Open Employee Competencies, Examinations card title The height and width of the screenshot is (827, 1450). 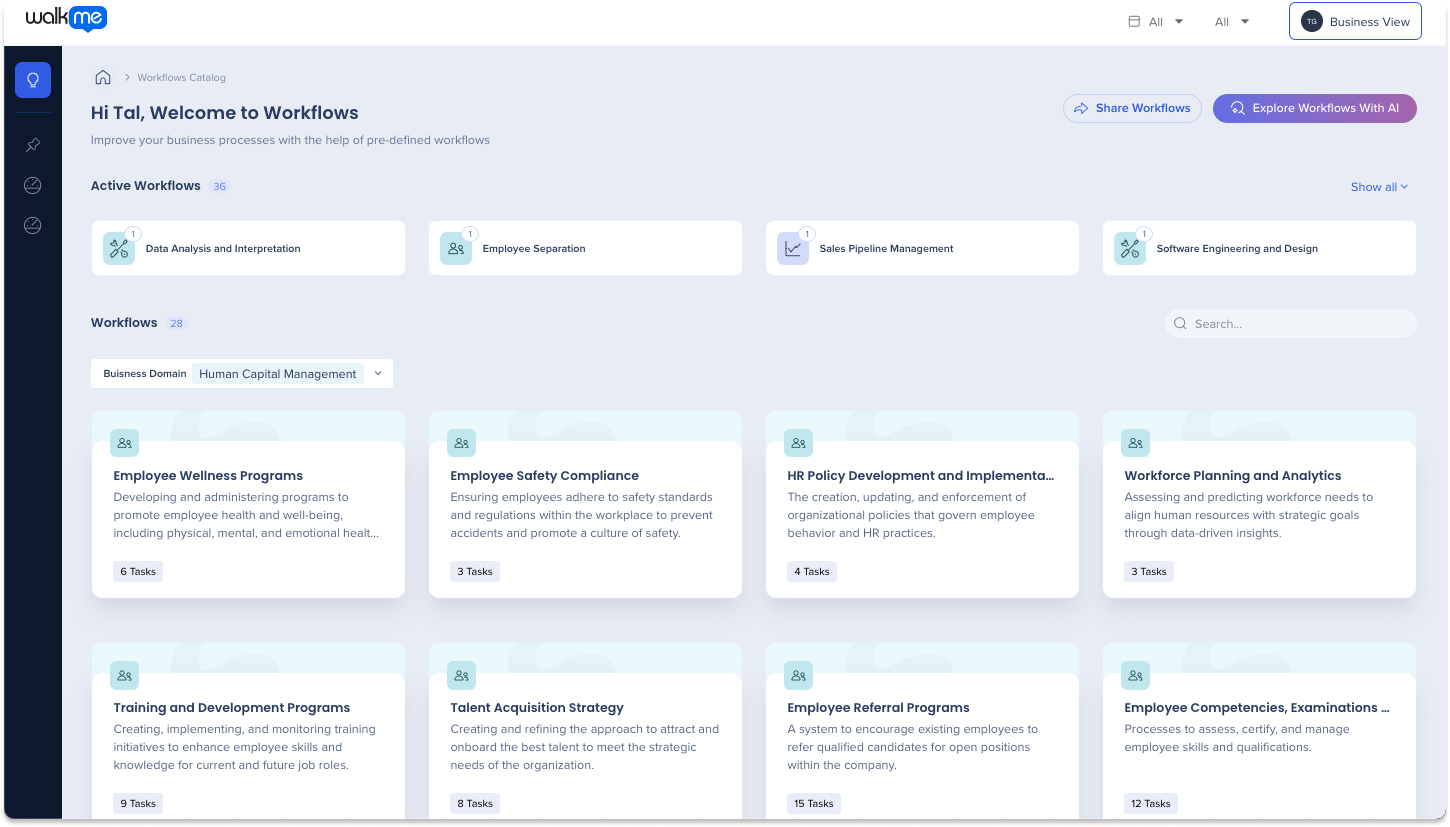[x=1257, y=708]
